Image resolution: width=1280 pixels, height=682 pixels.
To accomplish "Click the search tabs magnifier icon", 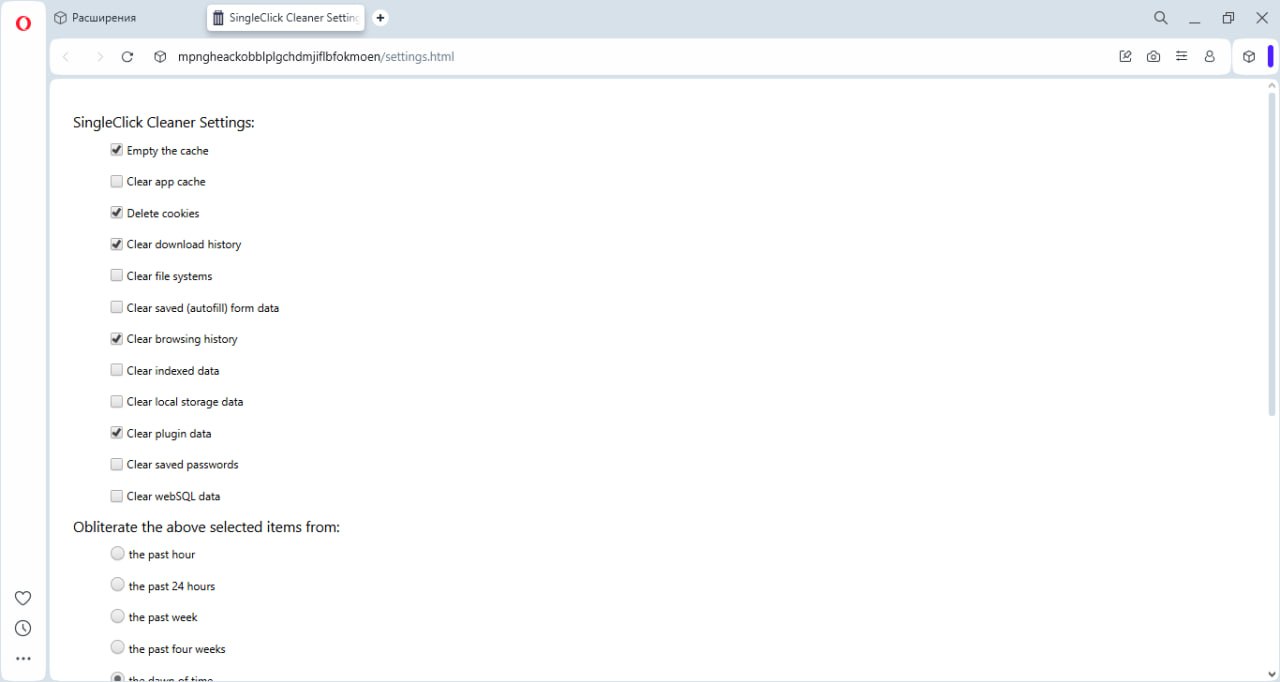I will pos(1161,18).
